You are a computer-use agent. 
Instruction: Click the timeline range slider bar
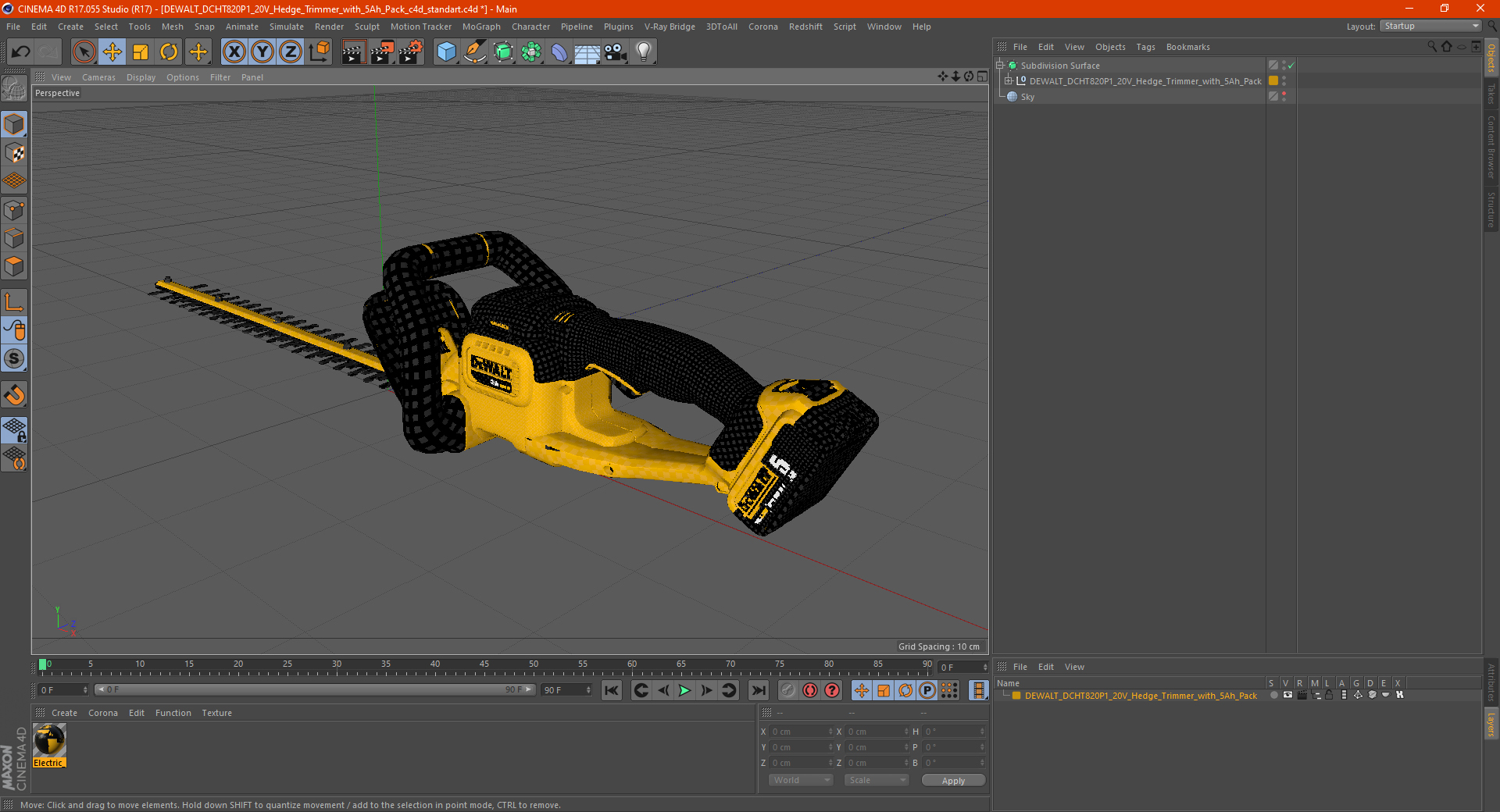click(x=314, y=689)
